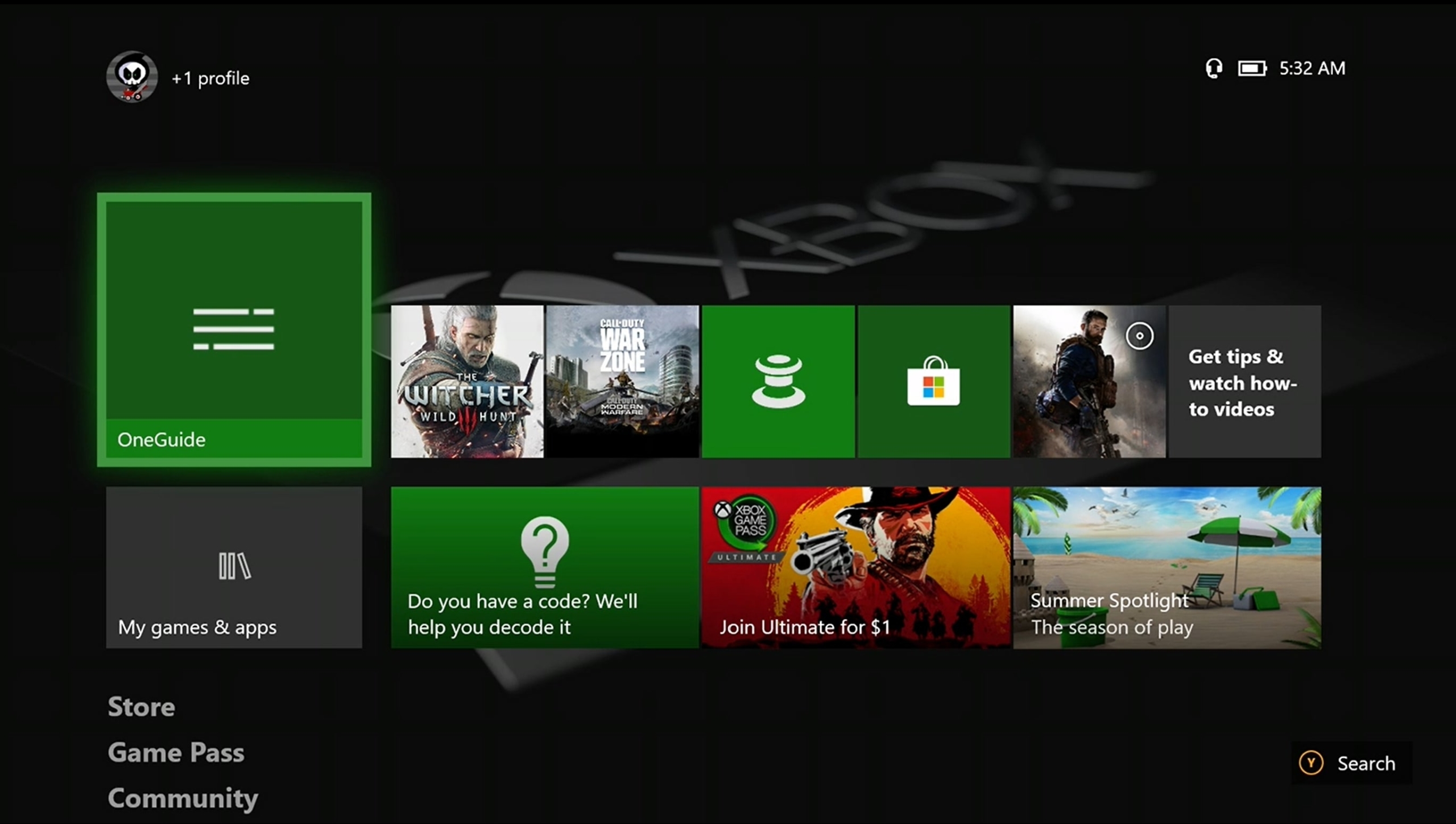This screenshot has height=824, width=1456.
Task: Expand the Game Pass menu item
Action: (175, 752)
